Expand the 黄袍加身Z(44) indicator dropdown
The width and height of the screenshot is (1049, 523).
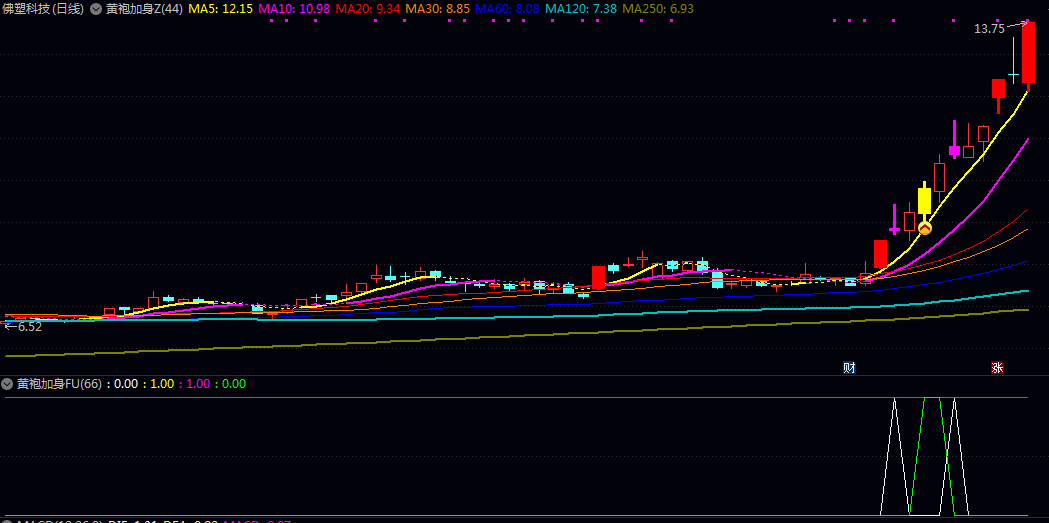tap(96, 8)
